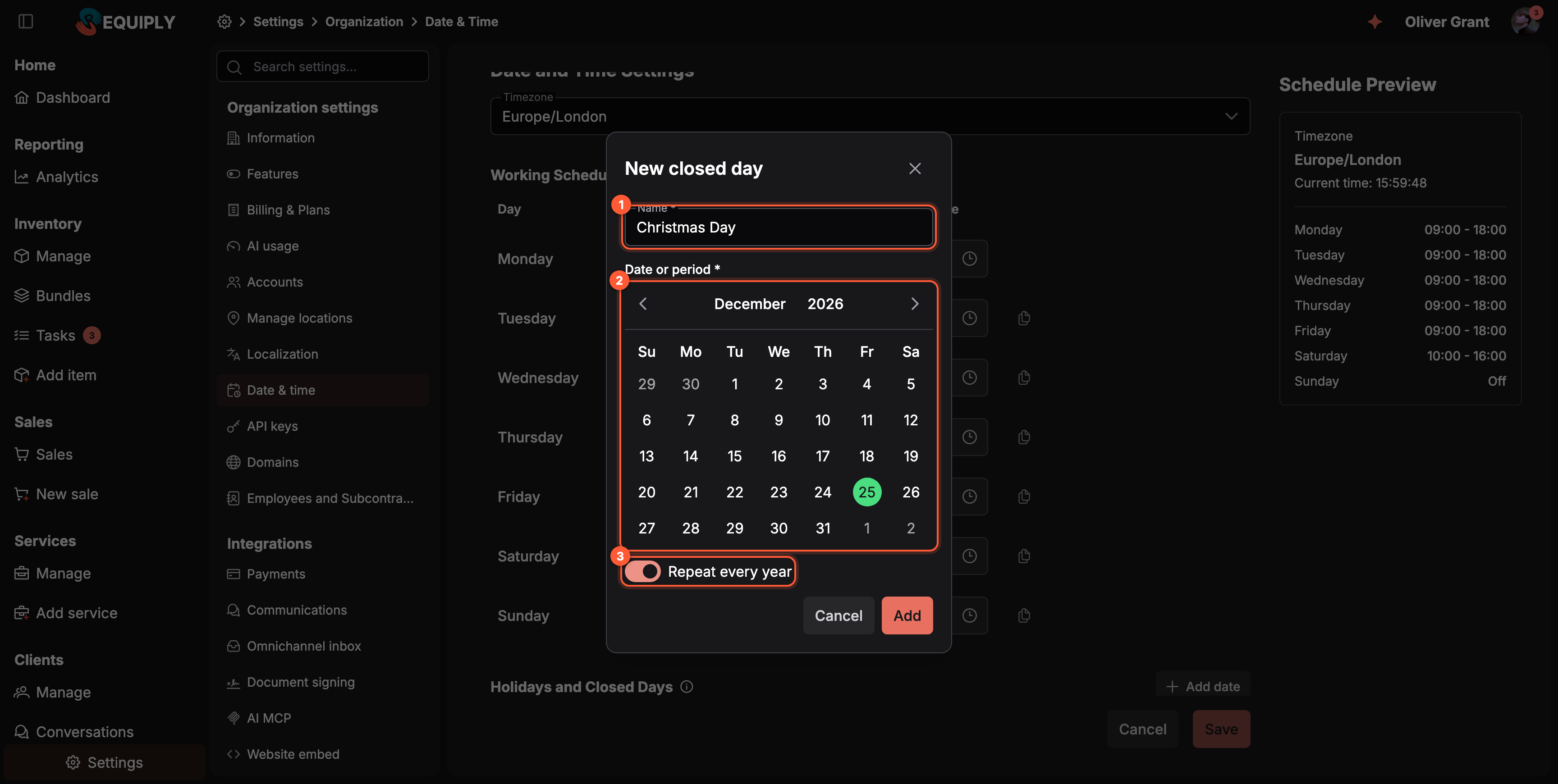Viewport: 1558px width, 784px height.
Task: Open info tooltip for Holidays and Closed Days
Action: tap(687, 687)
